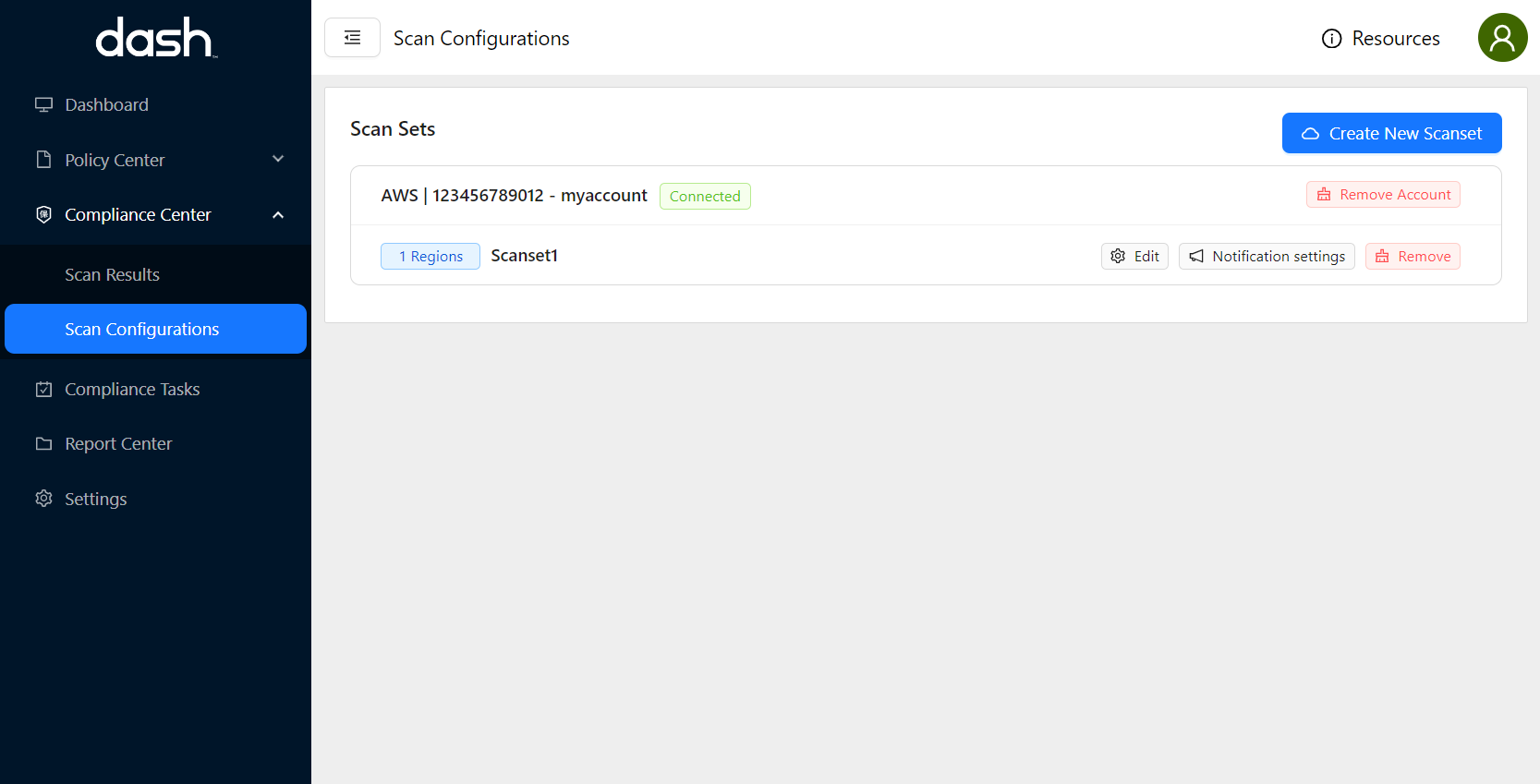Remove the Scanset1 scanset
1540x784 pixels.
(x=1413, y=257)
